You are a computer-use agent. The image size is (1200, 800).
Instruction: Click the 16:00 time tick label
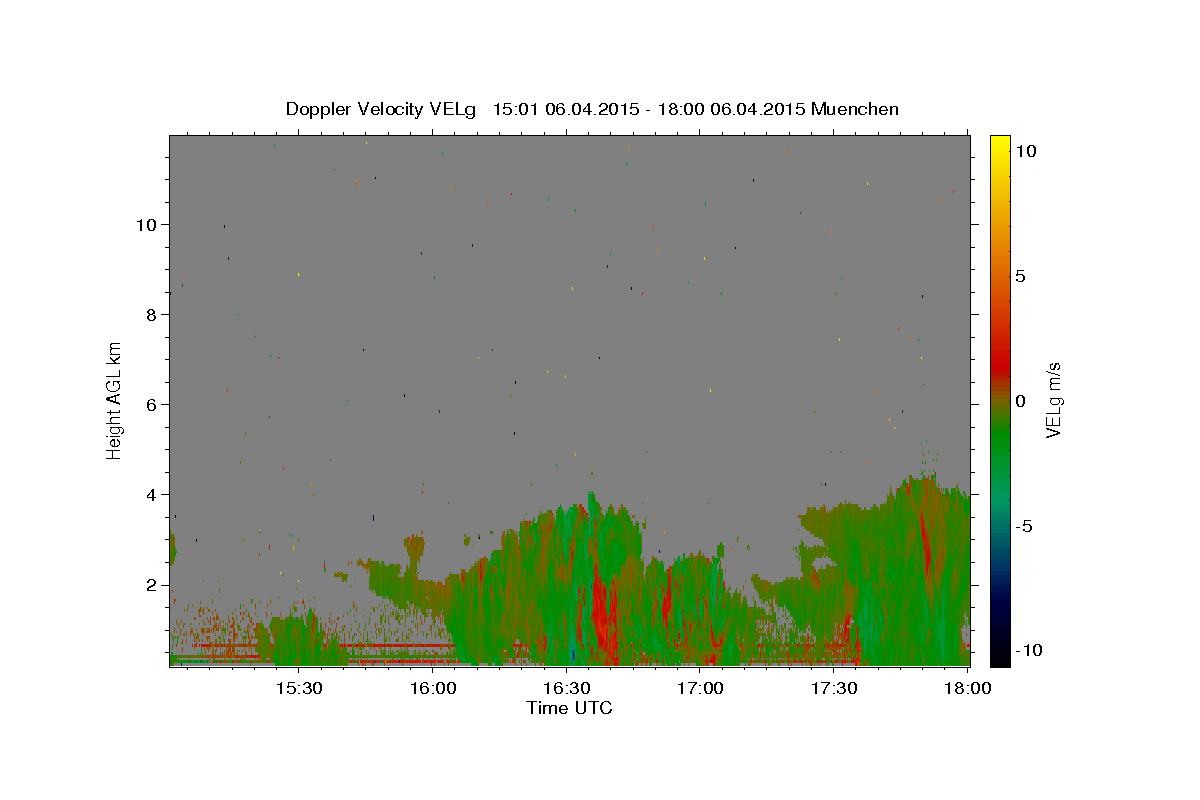click(x=433, y=689)
